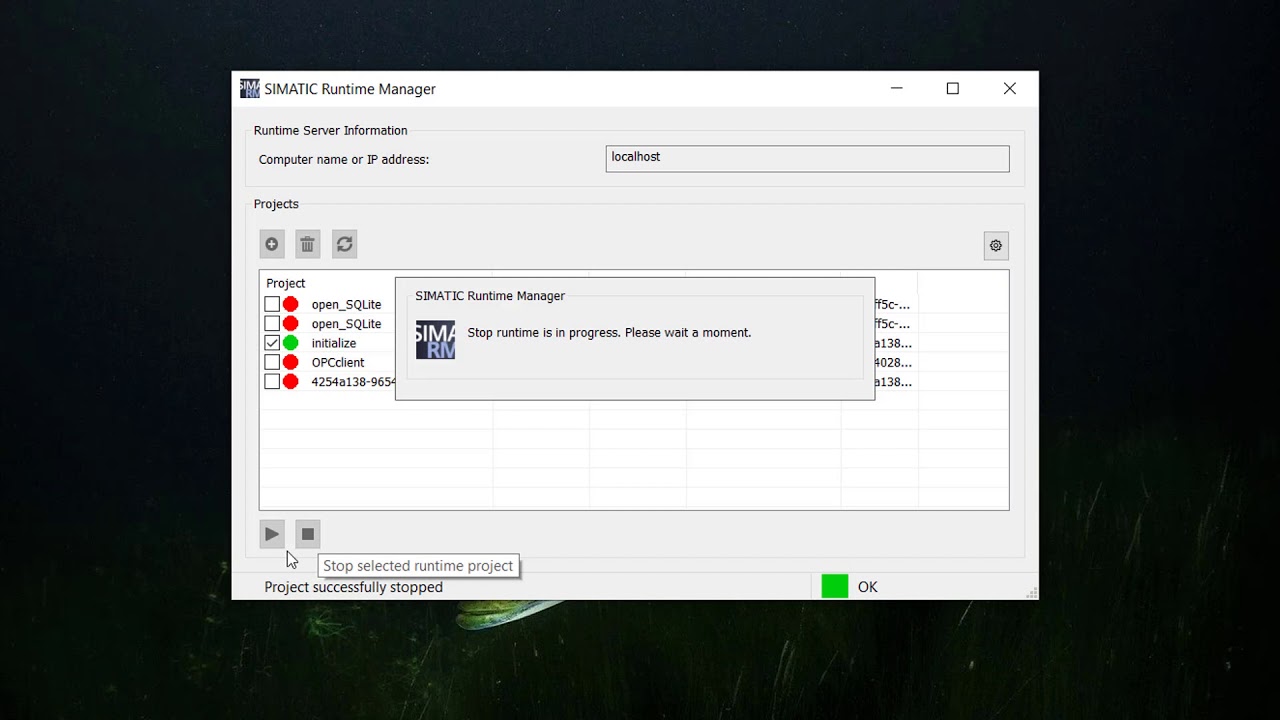Click 'Project successfully stopped' status text

click(353, 587)
